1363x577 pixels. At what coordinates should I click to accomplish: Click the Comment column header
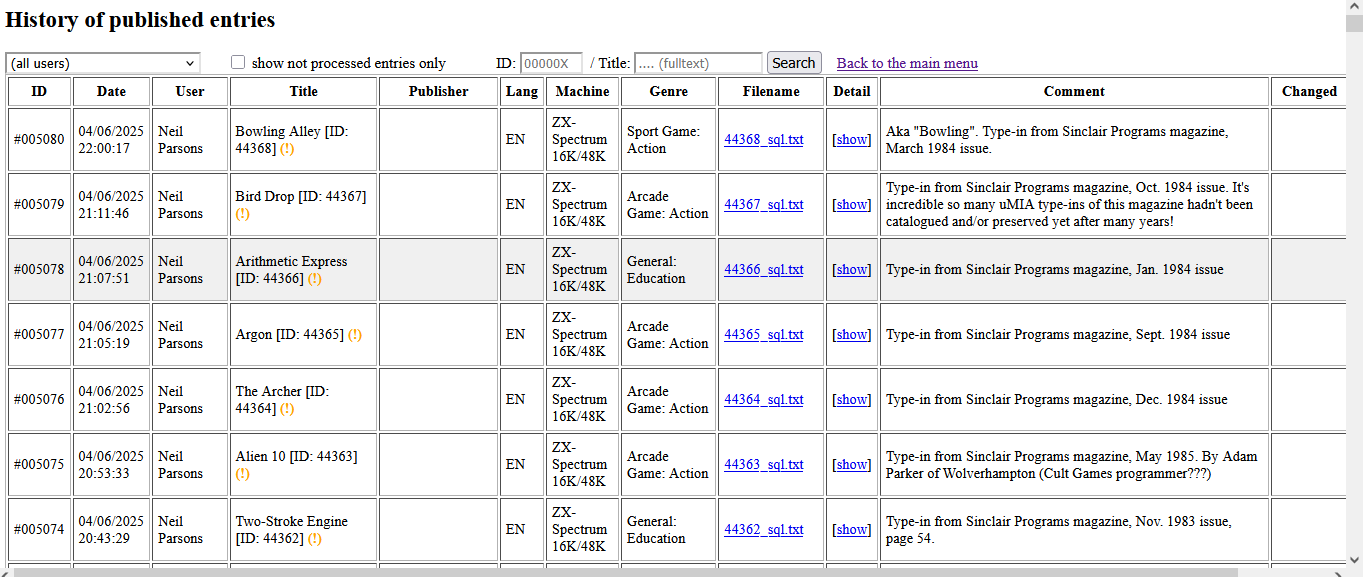1075,91
